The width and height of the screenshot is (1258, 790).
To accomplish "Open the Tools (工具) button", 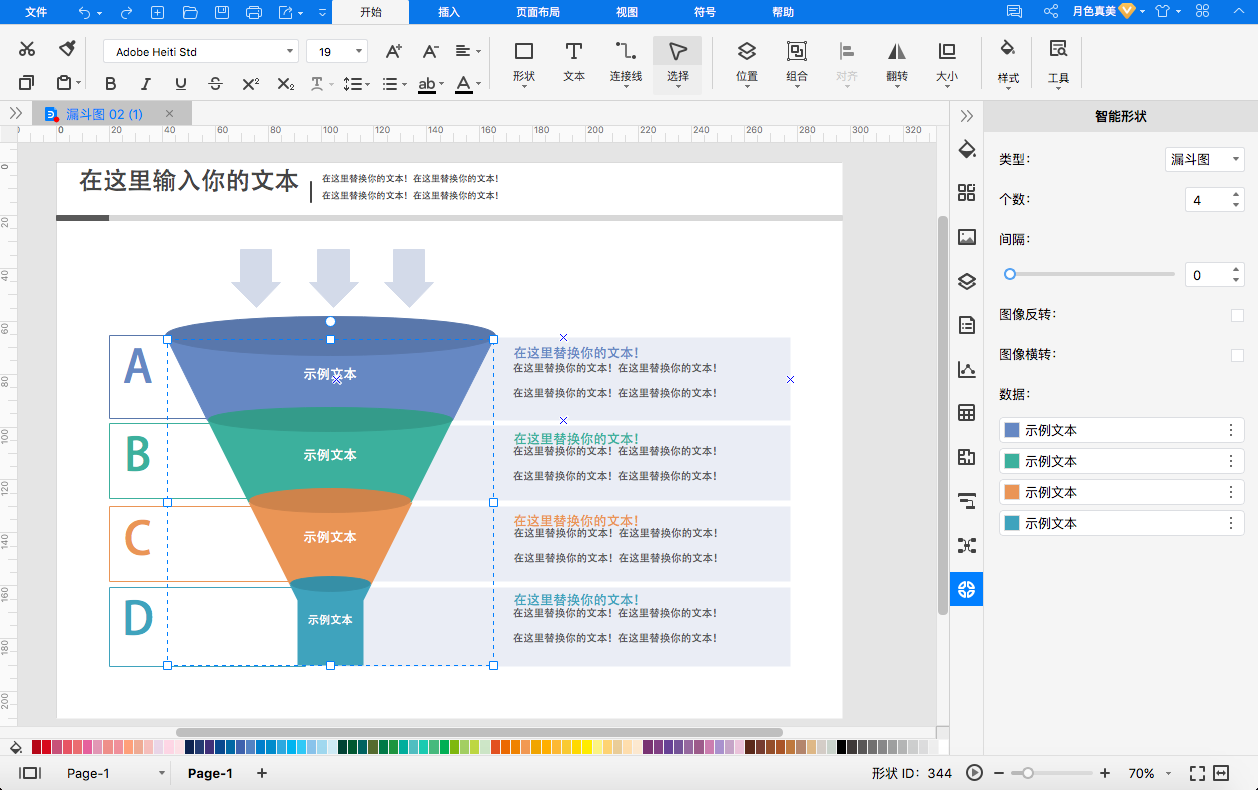I will (1058, 62).
